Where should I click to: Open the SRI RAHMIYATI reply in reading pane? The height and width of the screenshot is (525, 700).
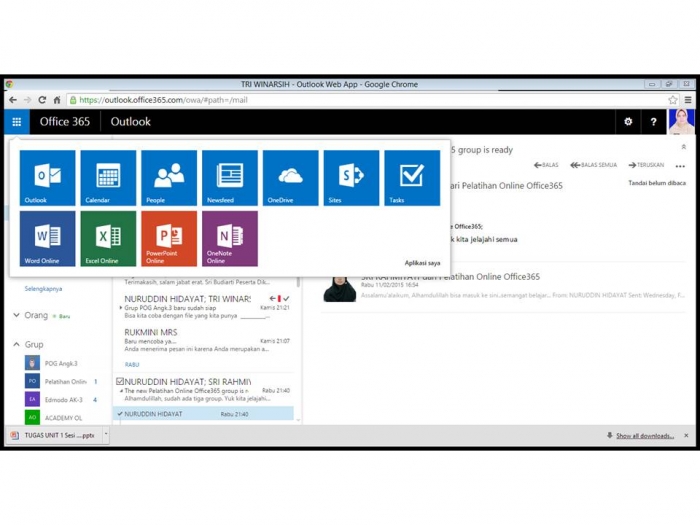tap(504, 286)
